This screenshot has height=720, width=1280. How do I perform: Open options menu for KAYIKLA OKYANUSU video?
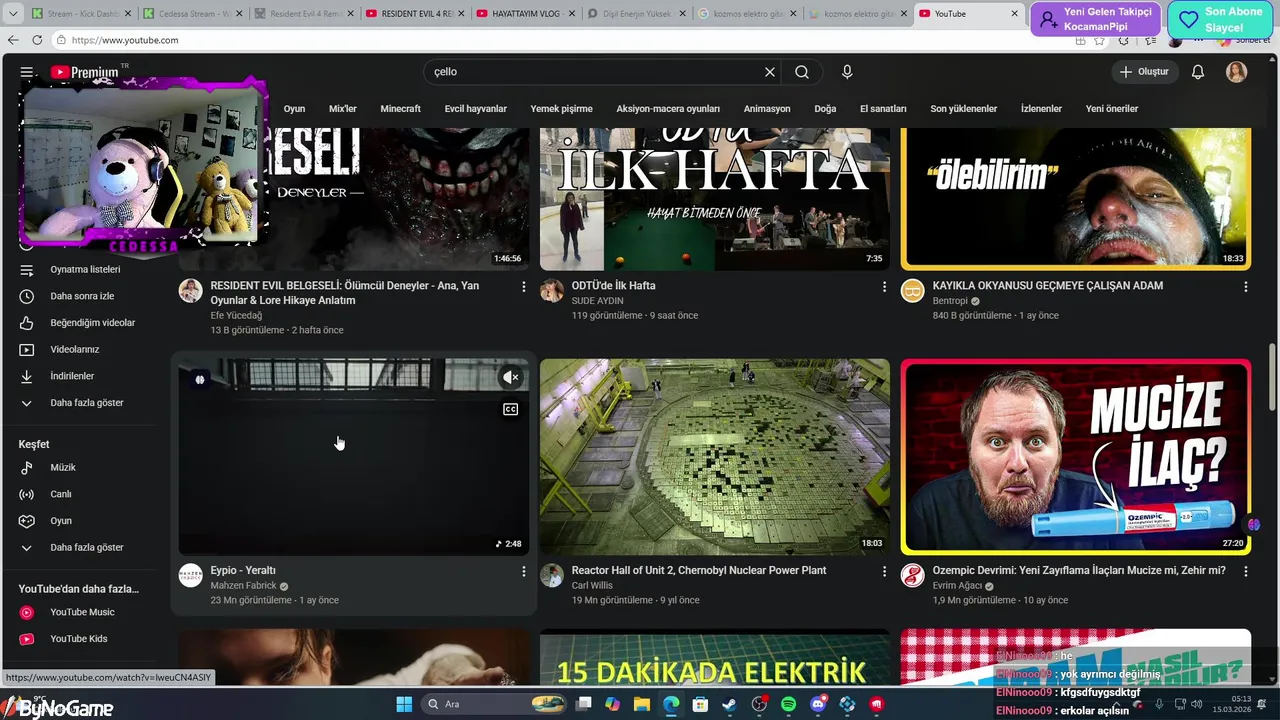pyautogui.click(x=1245, y=287)
